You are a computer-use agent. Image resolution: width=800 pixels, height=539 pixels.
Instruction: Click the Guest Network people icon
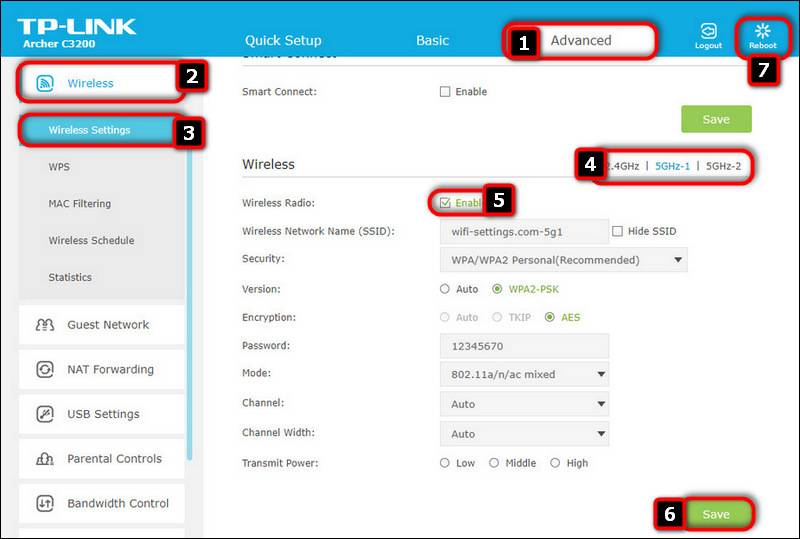45,325
